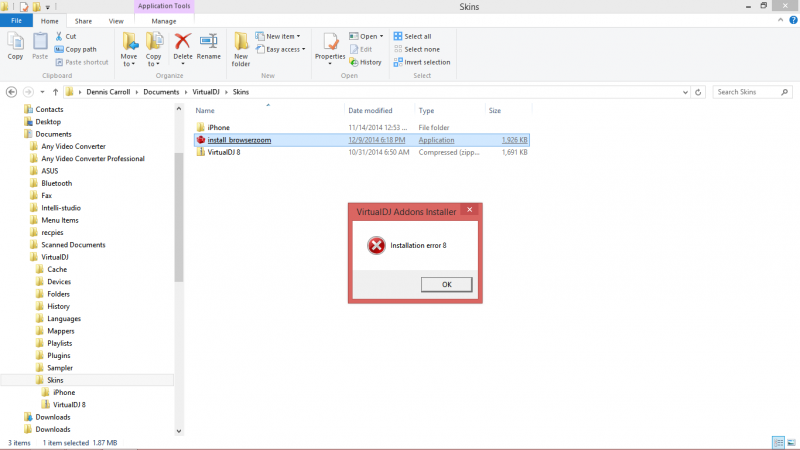800x450 pixels.
Task: Open the address bar history dropdown
Action: [x=685, y=92]
